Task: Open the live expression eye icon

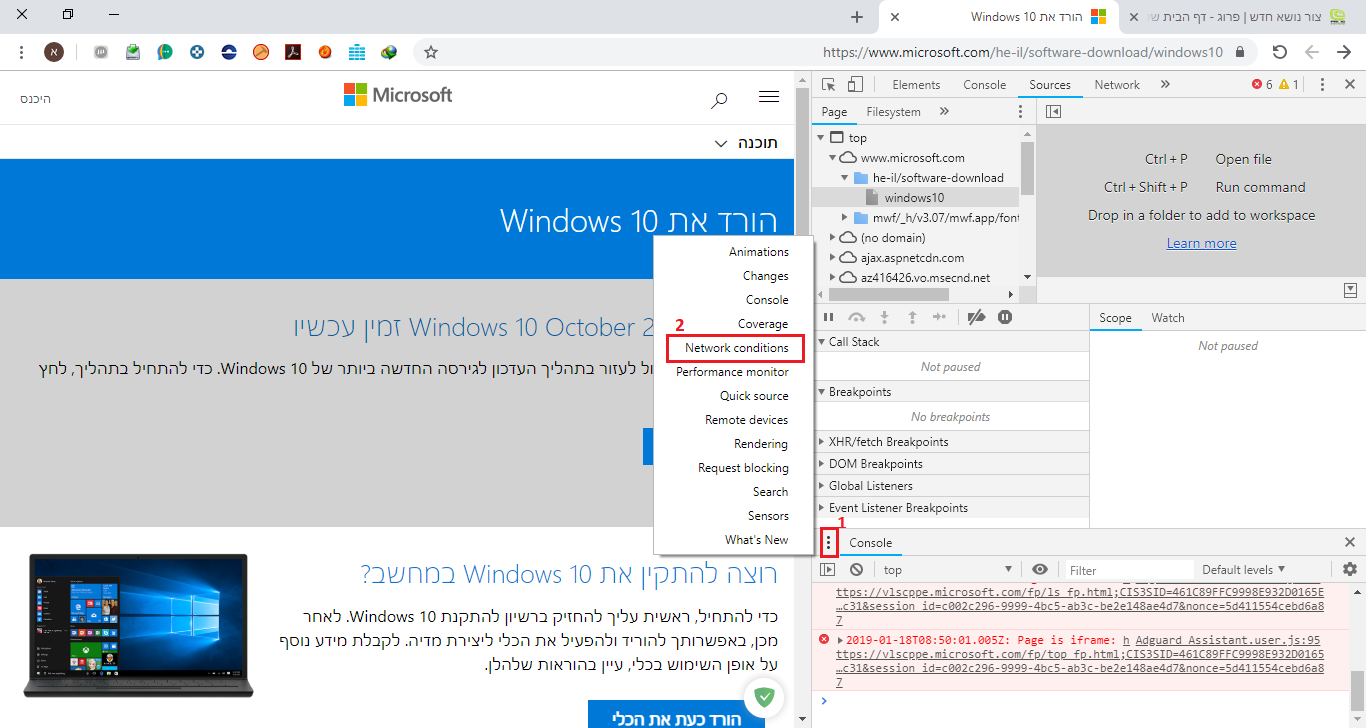Action: point(1040,570)
